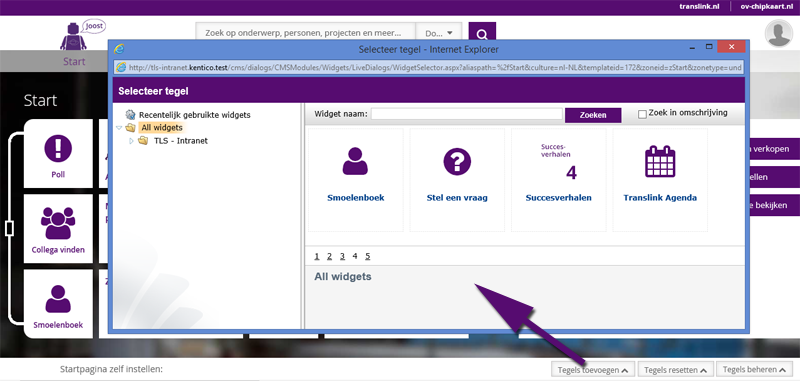
Task: Click the Zoeken button
Action: tap(593, 115)
